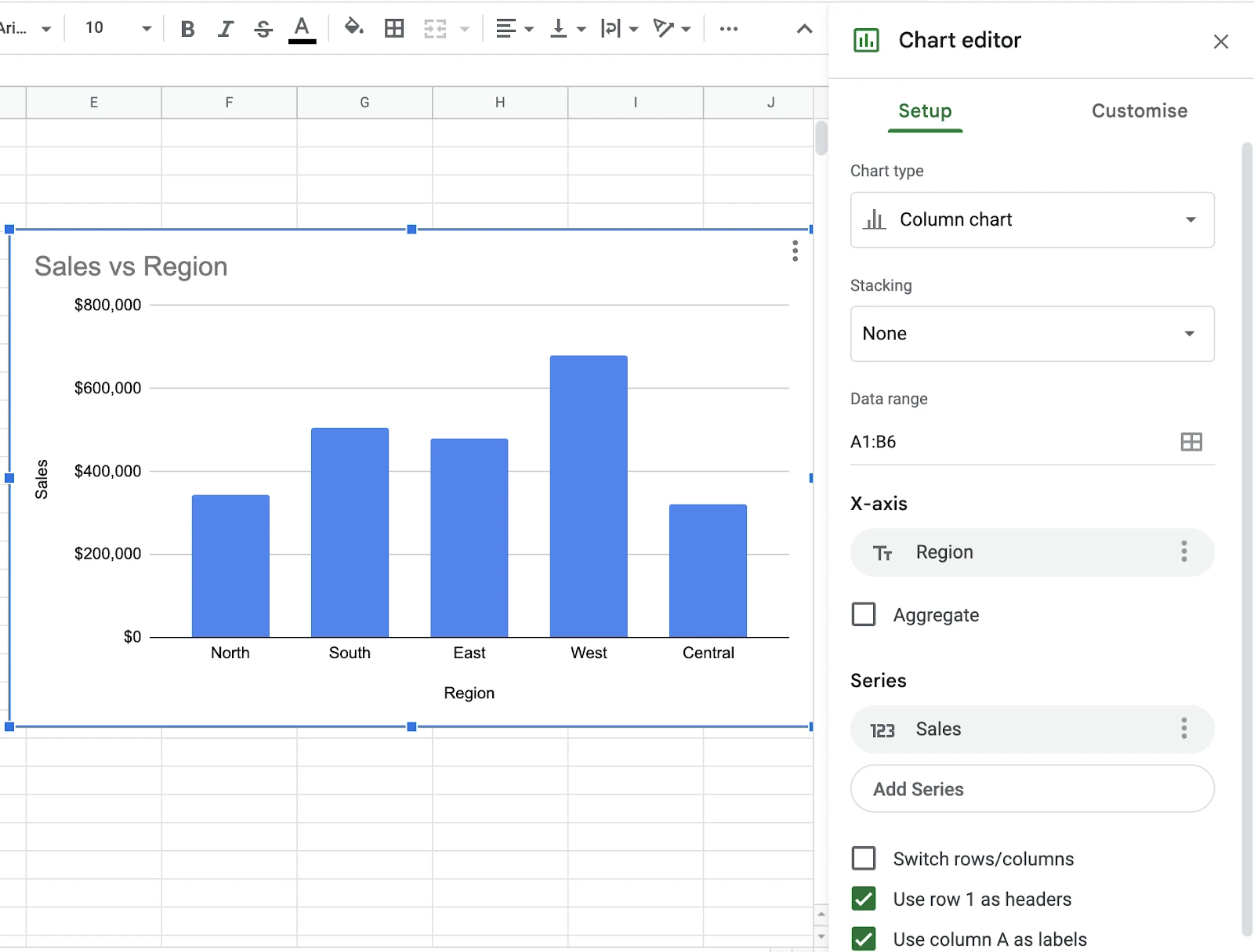The height and width of the screenshot is (952, 1254).
Task: Open the borders tool
Action: click(x=394, y=29)
